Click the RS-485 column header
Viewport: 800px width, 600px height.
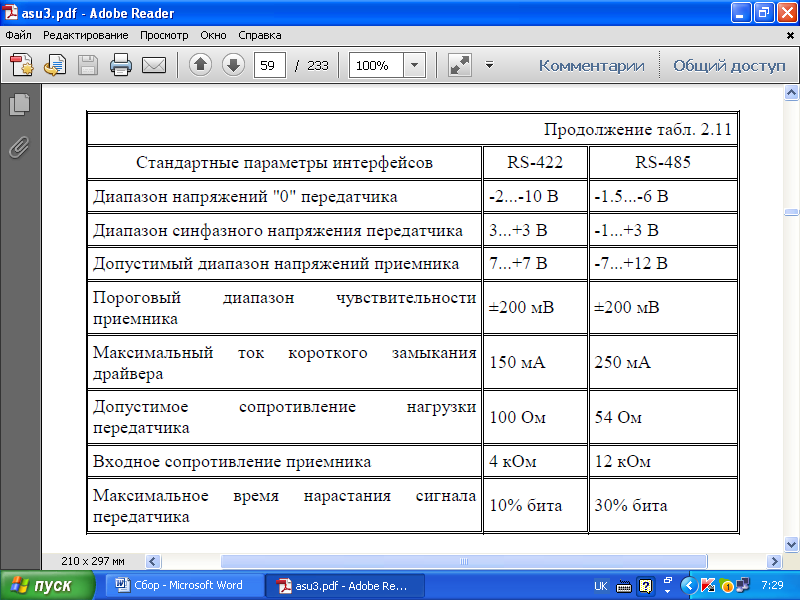pyautogui.click(x=663, y=162)
